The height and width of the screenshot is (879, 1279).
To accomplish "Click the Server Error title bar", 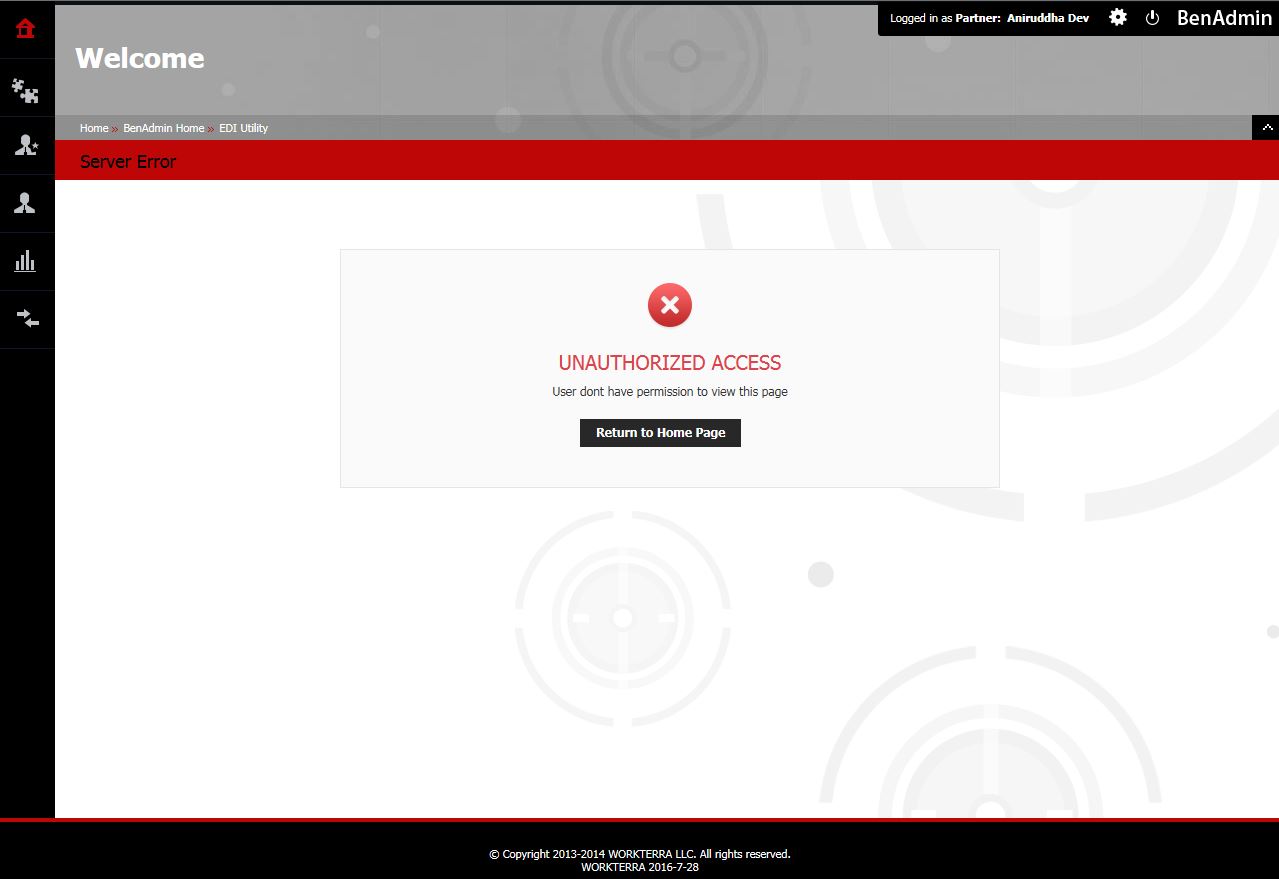I will tap(128, 161).
